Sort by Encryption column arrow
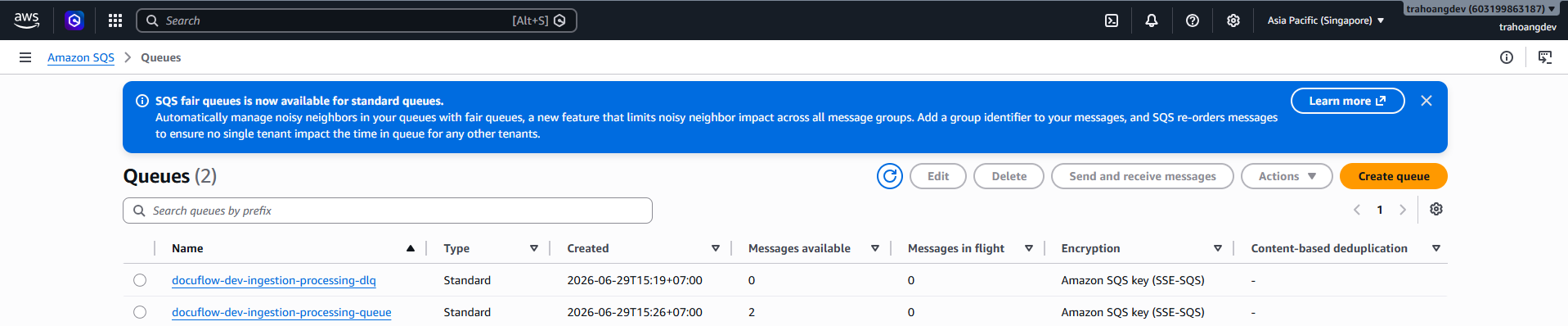The image size is (1568, 326). (1218, 248)
